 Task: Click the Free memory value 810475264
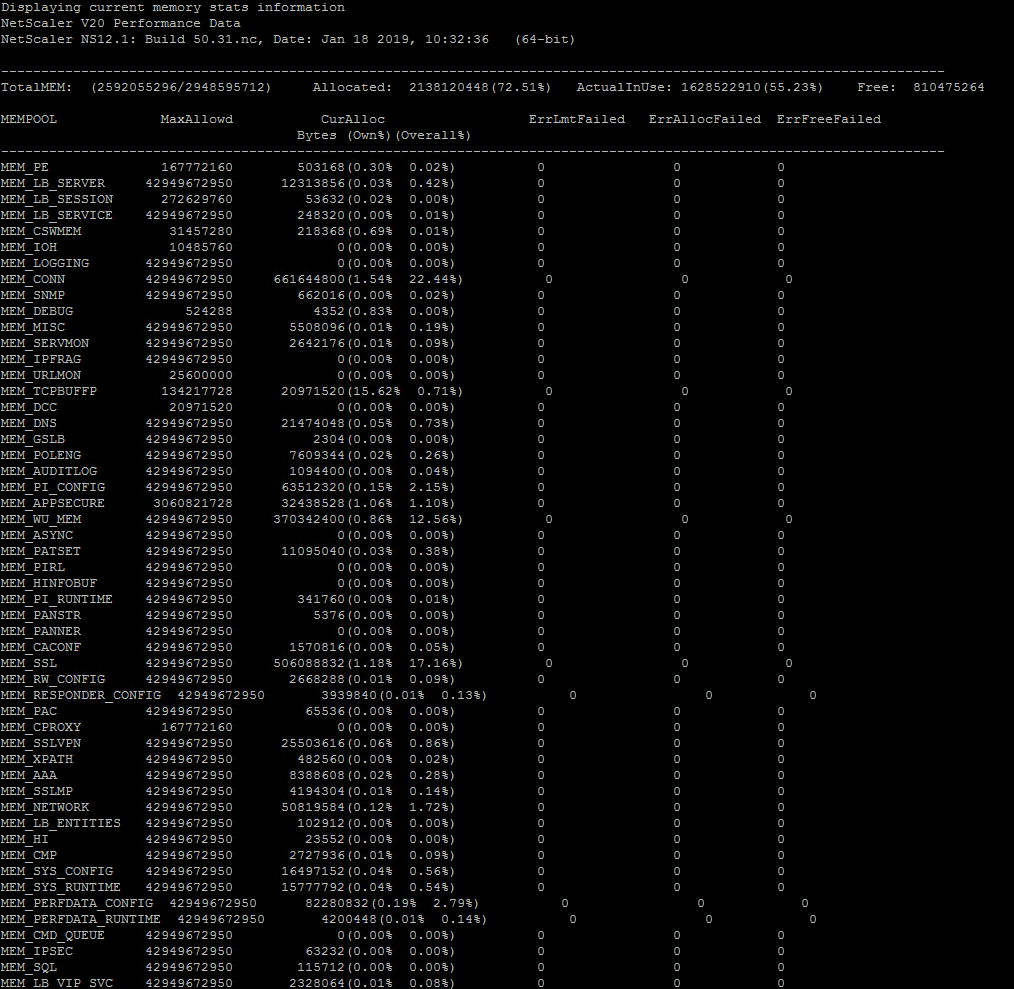coord(948,87)
